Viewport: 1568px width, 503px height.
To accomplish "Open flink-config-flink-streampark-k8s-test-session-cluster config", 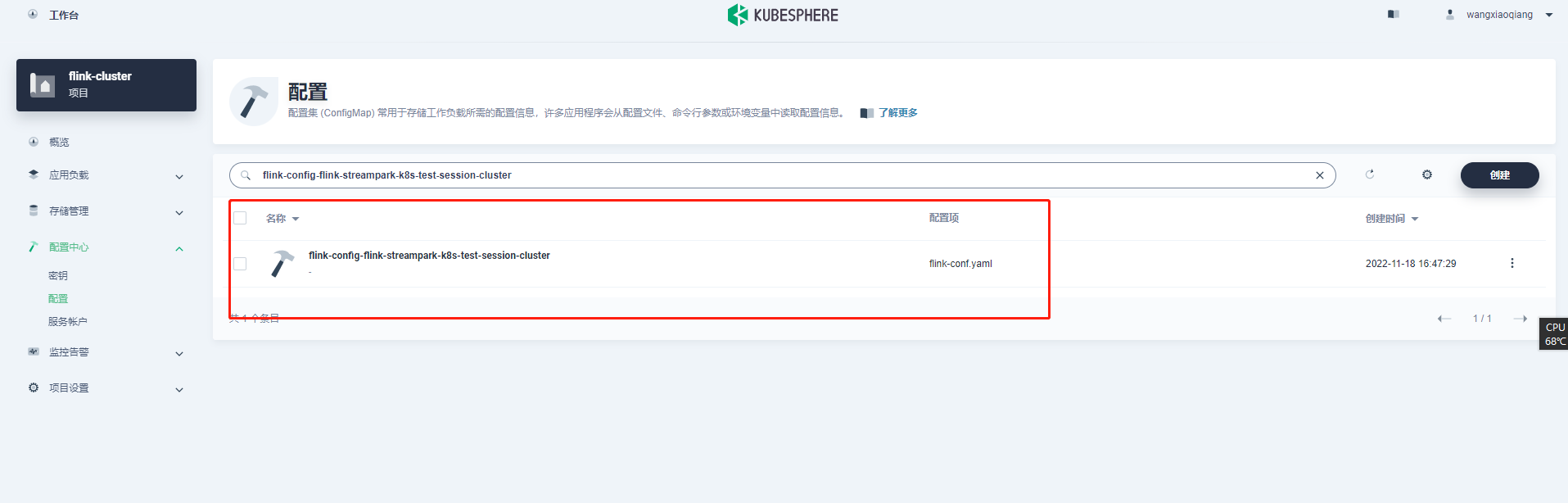I will (429, 256).
